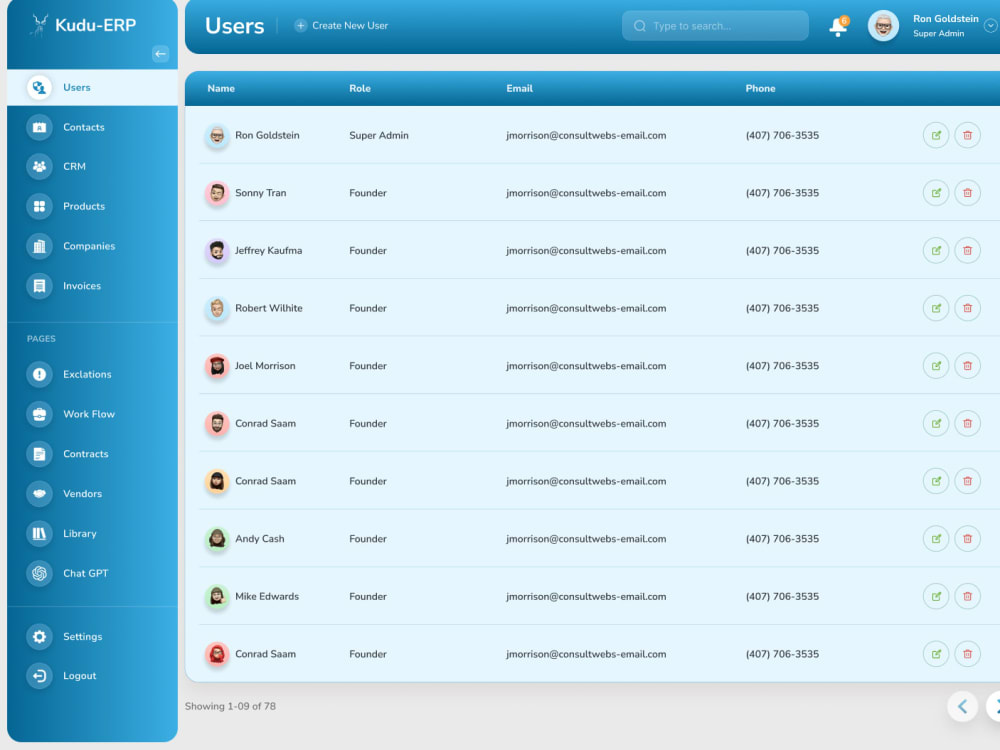The width and height of the screenshot is (1000, 750).
Task: Click Robert Wilhite's email address
Action: point(586,308)
